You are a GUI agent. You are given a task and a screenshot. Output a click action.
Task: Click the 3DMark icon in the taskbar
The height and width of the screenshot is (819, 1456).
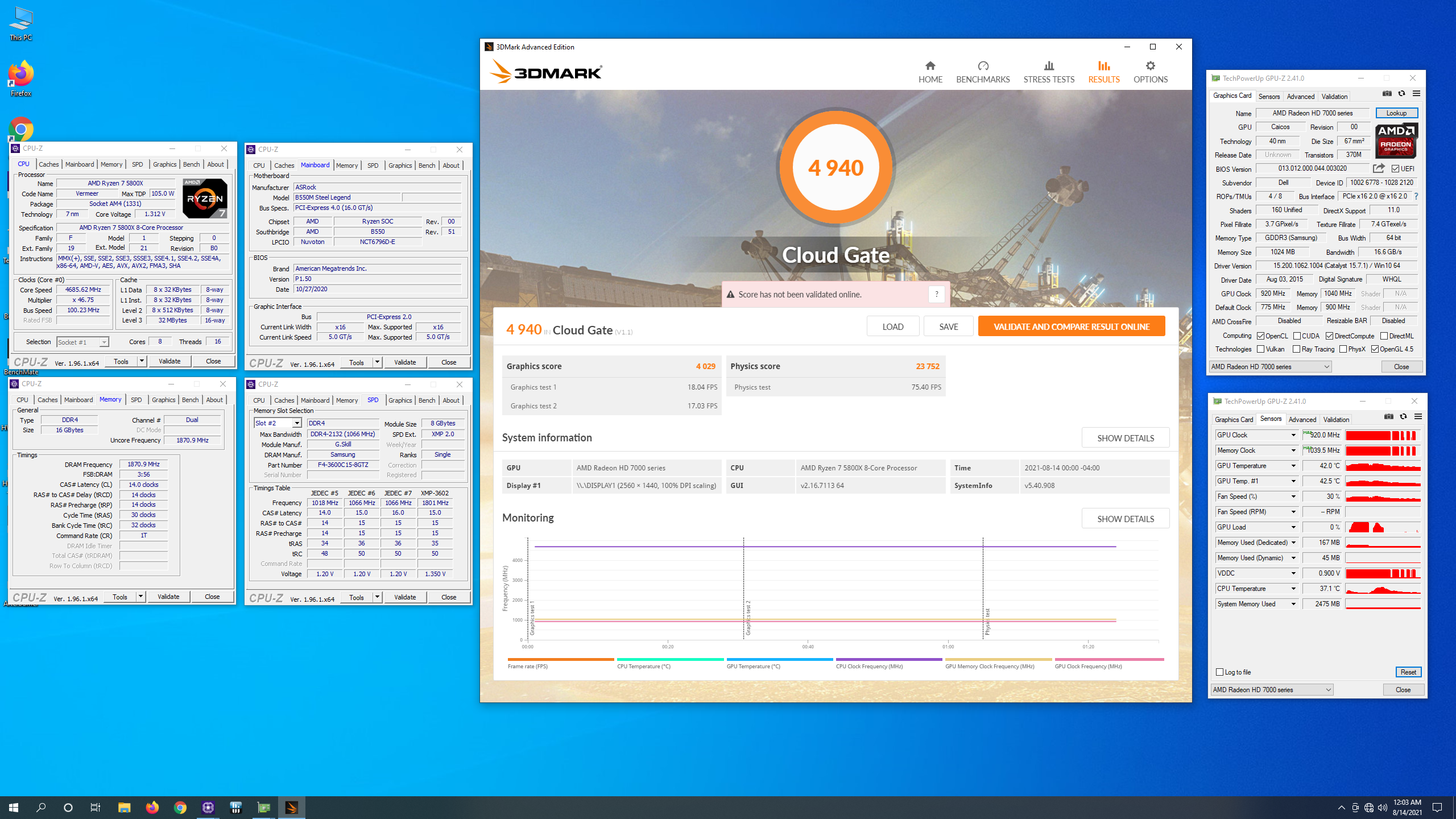coord(291,807)
